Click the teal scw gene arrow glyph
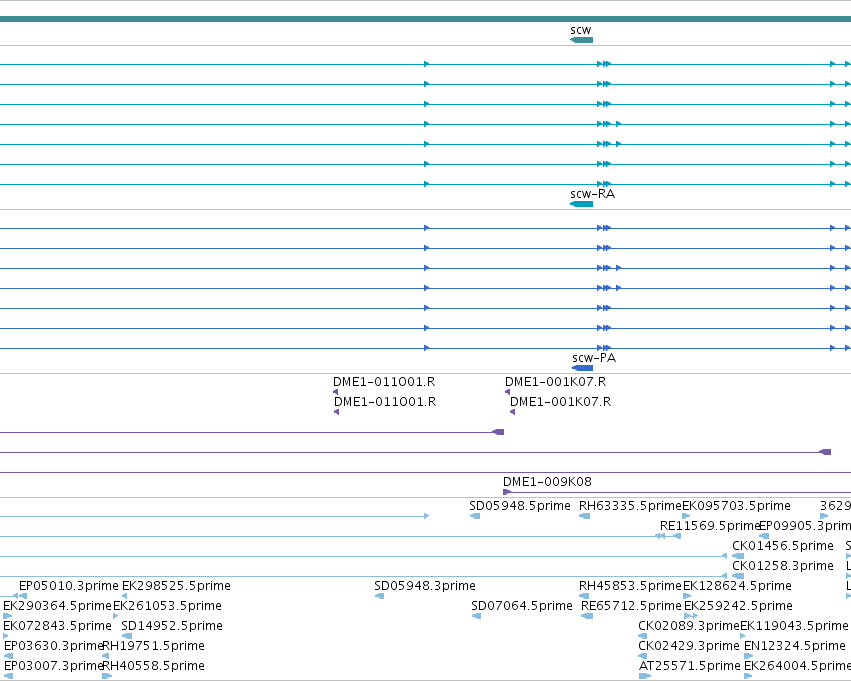Screen dimensions: 851x681 (x=581, y=40)
